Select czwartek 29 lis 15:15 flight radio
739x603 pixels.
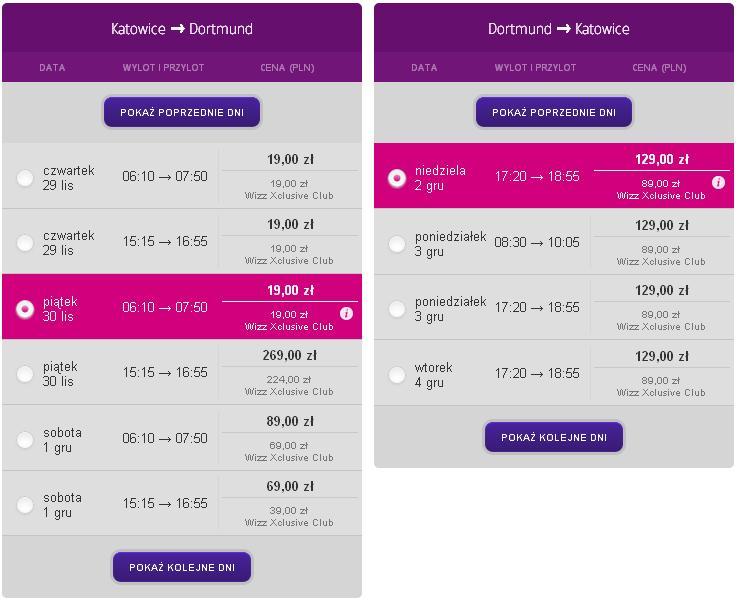[25, 243]
